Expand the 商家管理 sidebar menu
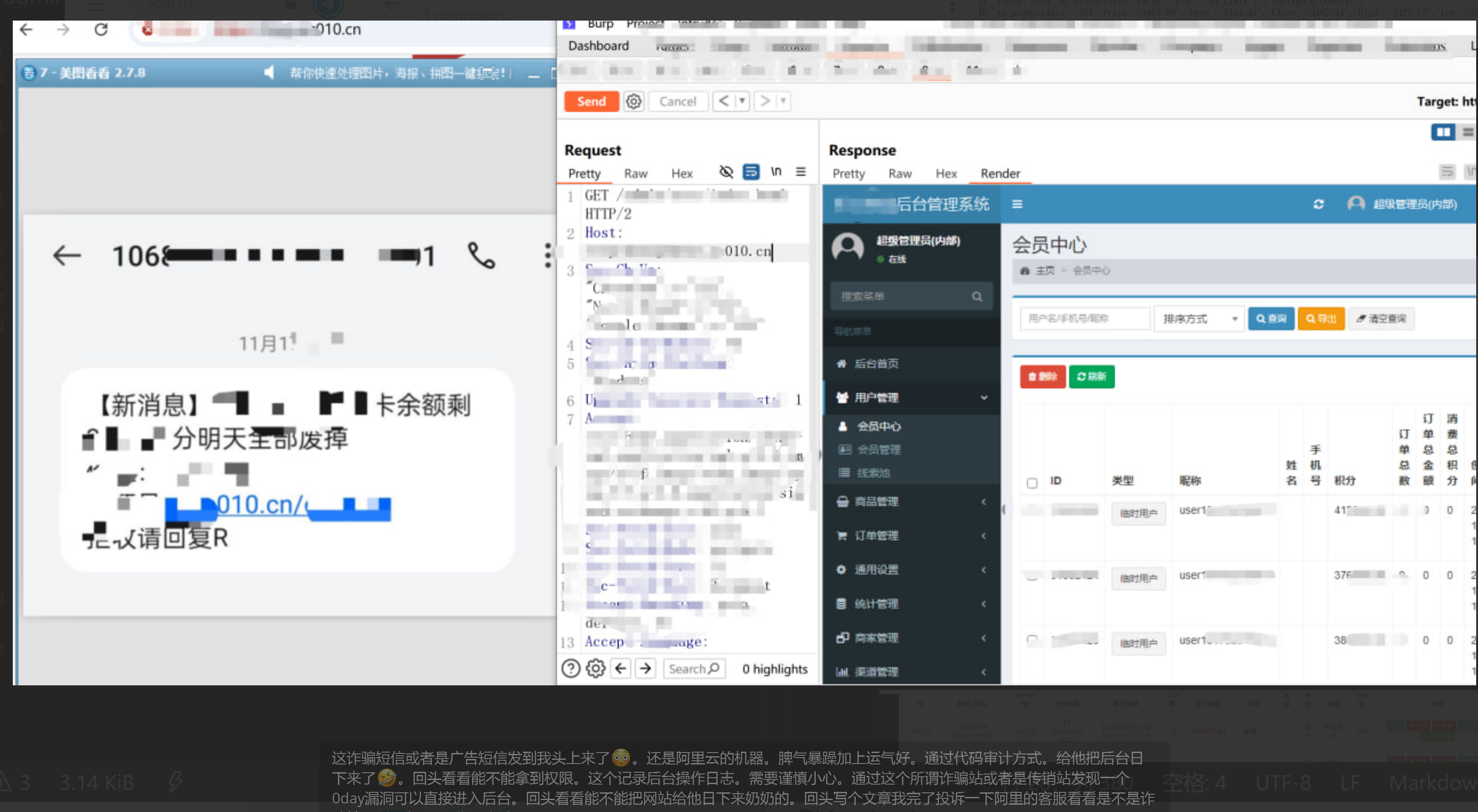The height and width of the screenshot is (812, 1478). 911,638
